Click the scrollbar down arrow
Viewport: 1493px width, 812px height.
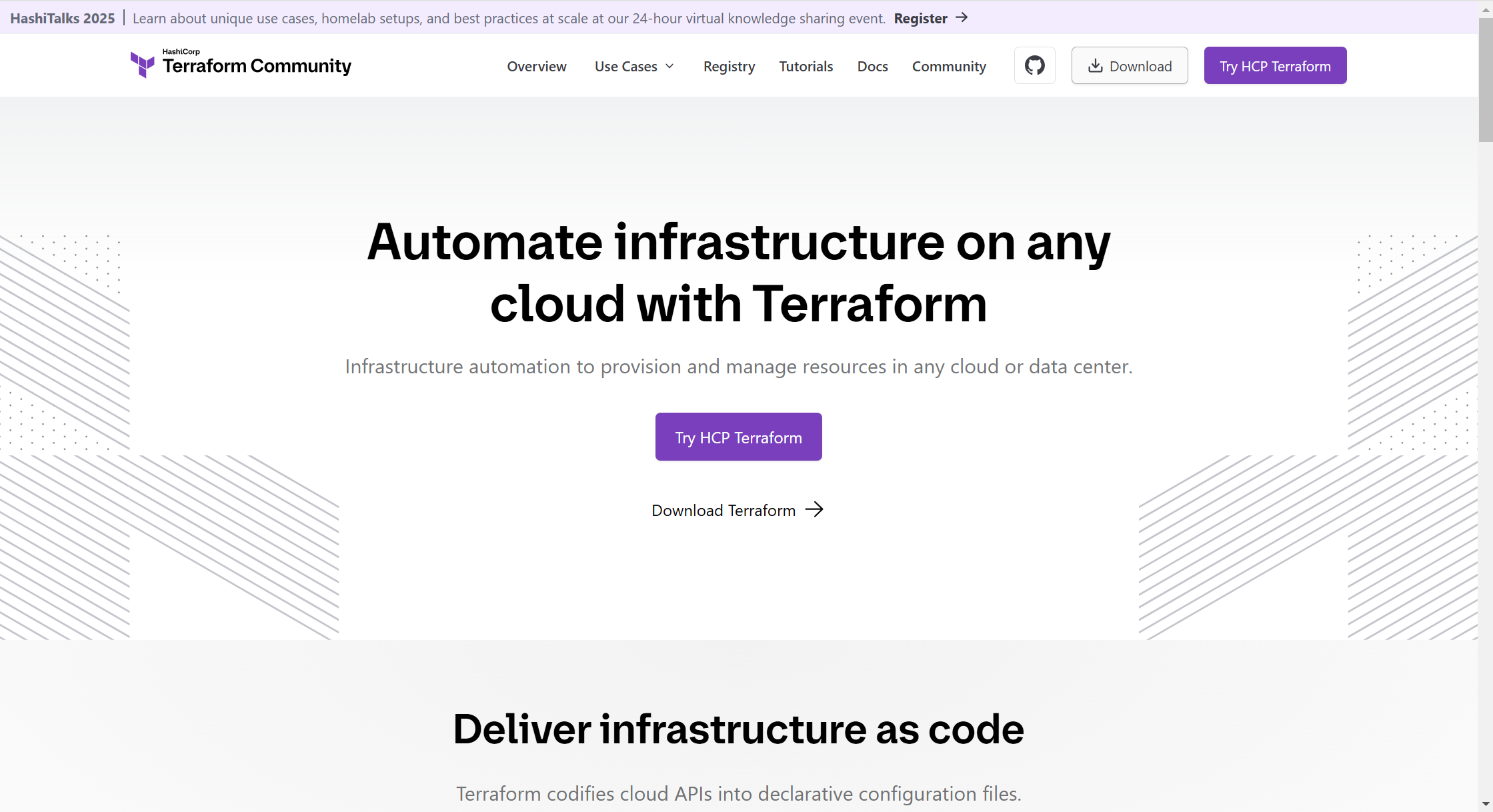pyautogui.click(x=1486, y=805)
